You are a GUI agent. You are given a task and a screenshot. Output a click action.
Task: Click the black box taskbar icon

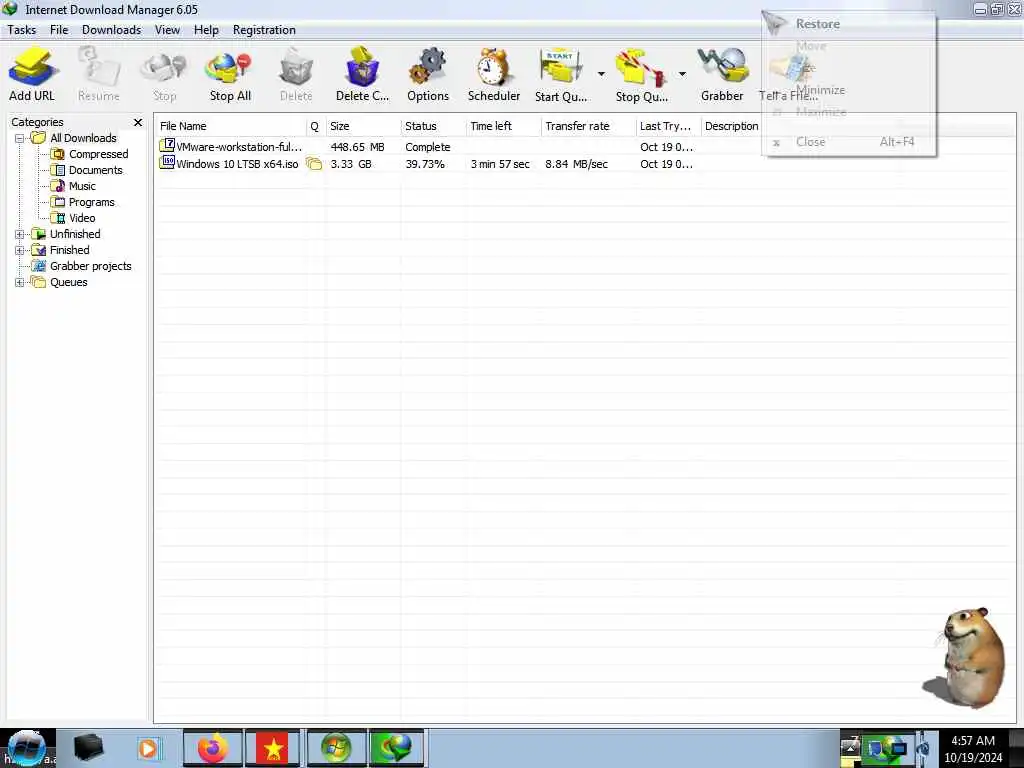[88, 748]
